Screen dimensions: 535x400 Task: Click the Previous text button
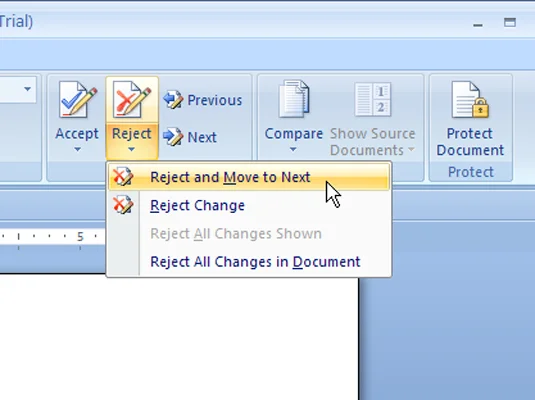215,100
